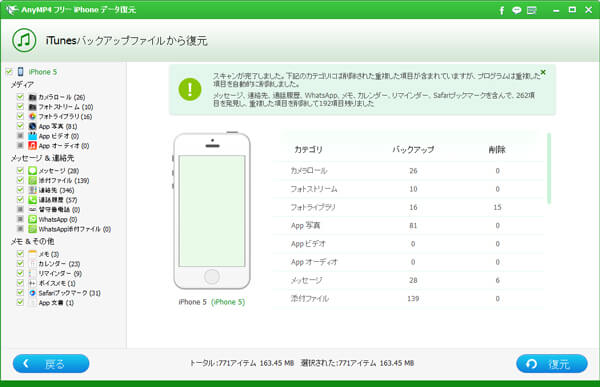Click the (iPhone 5) green device label
The image size is (600, 387).
tap(228, 302)
